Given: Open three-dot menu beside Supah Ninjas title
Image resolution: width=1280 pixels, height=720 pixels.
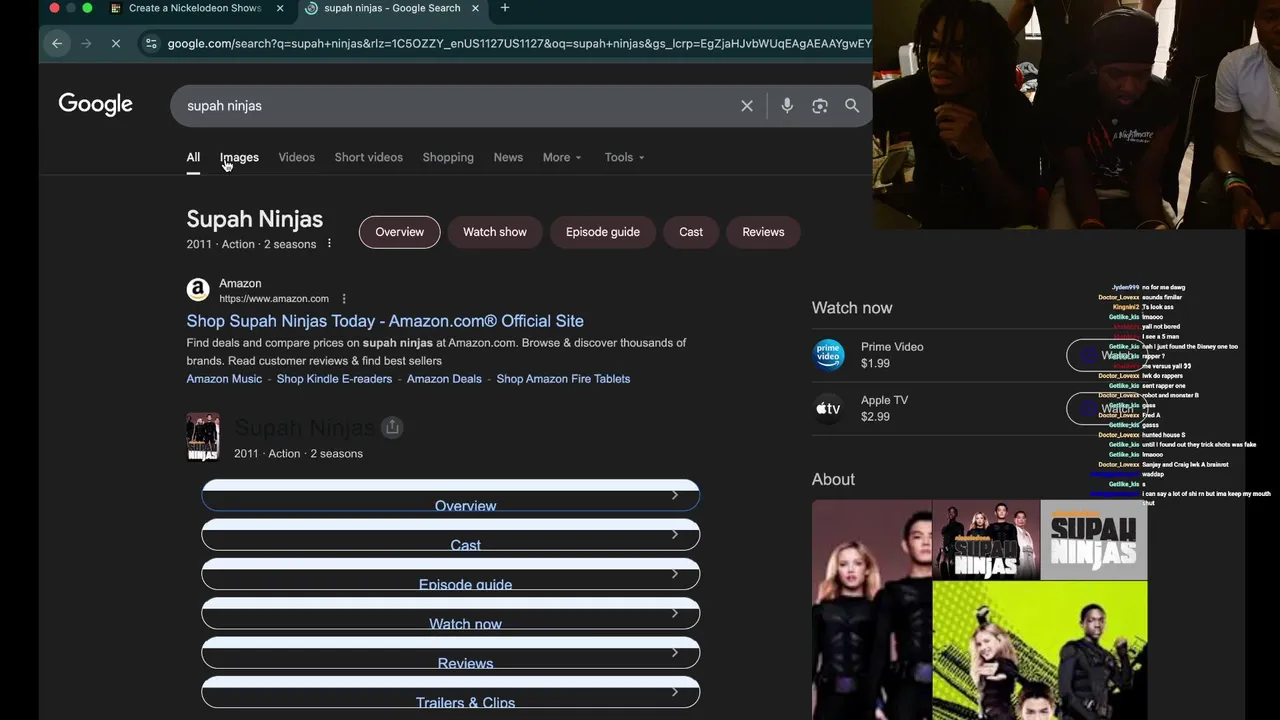Looking at the screenshot, I should (329, 243).
